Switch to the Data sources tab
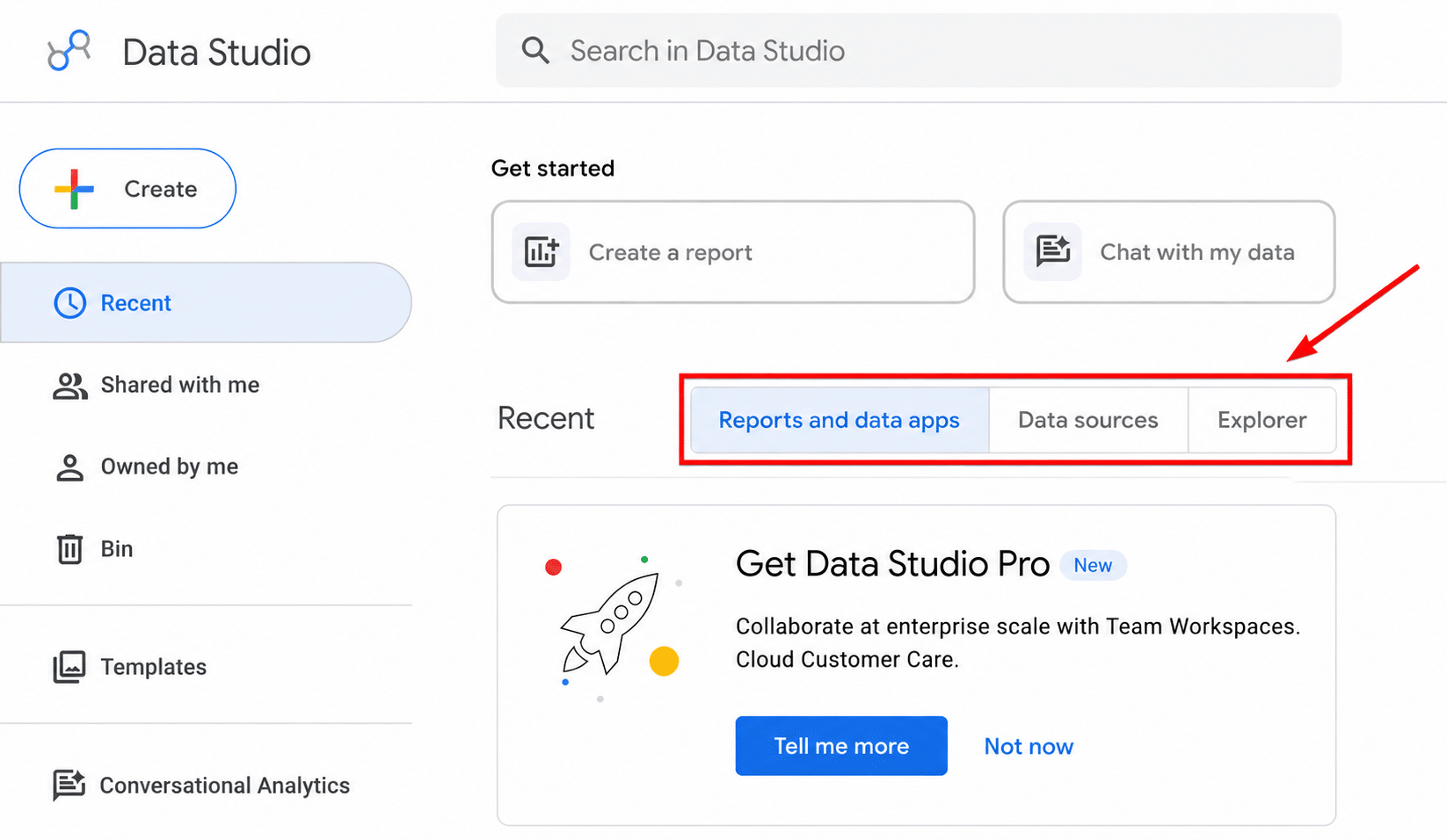Image resolution: width=1447 pixels, height=840 pixels. coord(1088,421)
